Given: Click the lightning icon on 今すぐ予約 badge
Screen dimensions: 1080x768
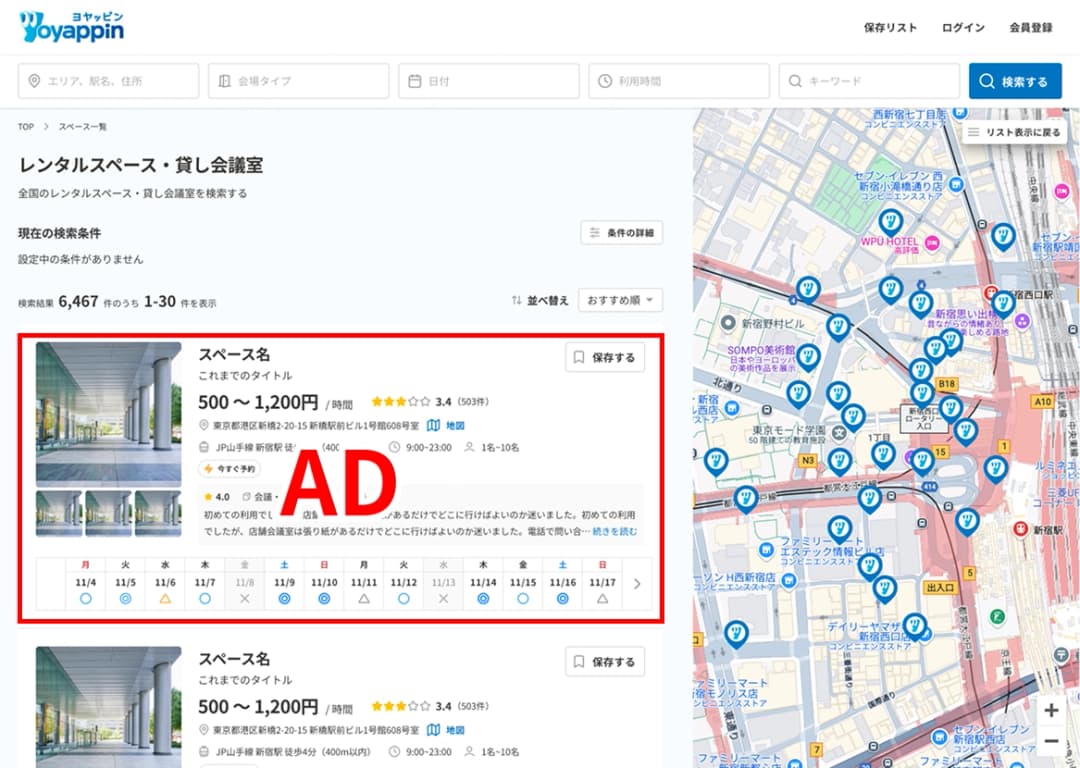Looking at the screenshot, I should pyautogui.click(x=206, y=470).
